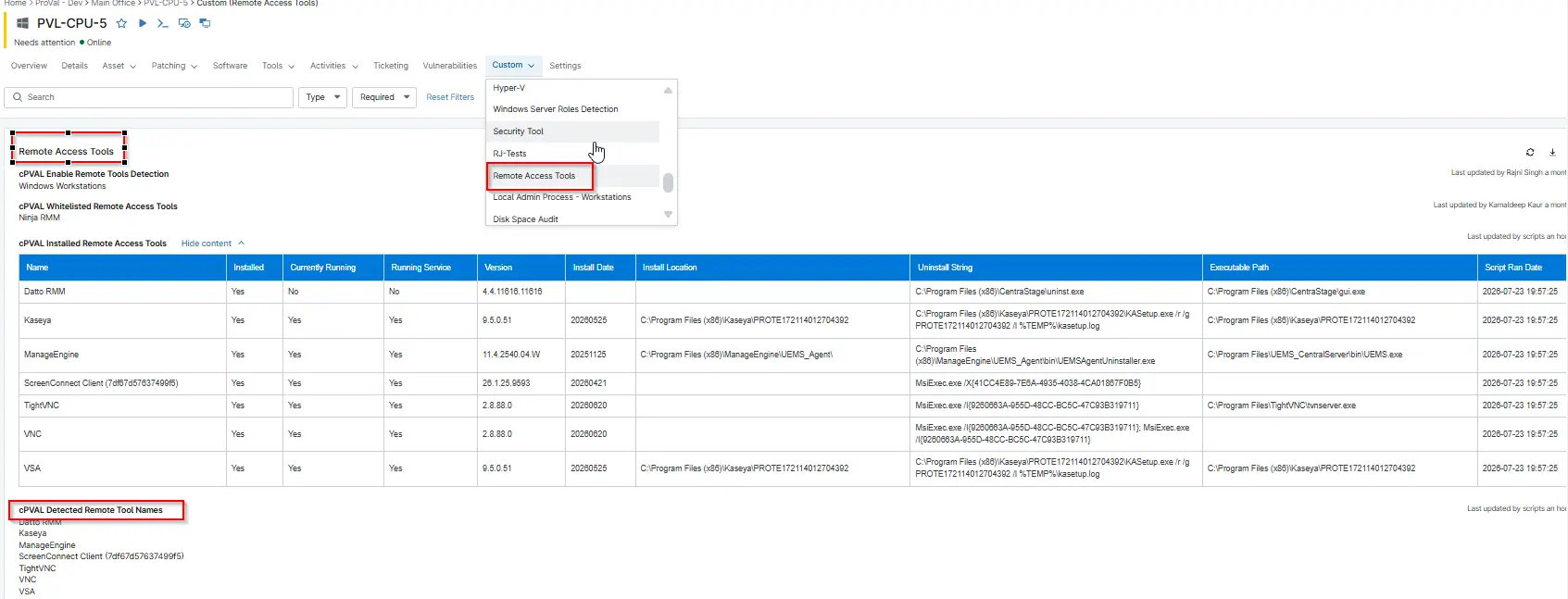Click cPVAL Detected Remote Tool Names label

[x=91, y=510]
